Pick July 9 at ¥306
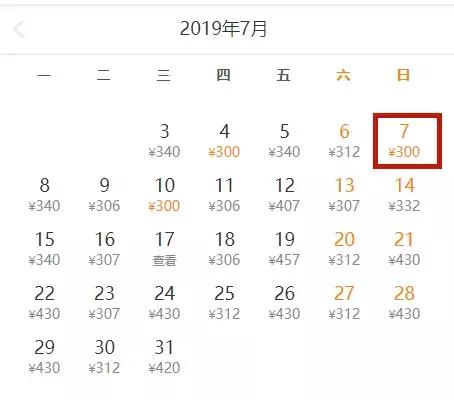454x400 pixels. point(104,195)
